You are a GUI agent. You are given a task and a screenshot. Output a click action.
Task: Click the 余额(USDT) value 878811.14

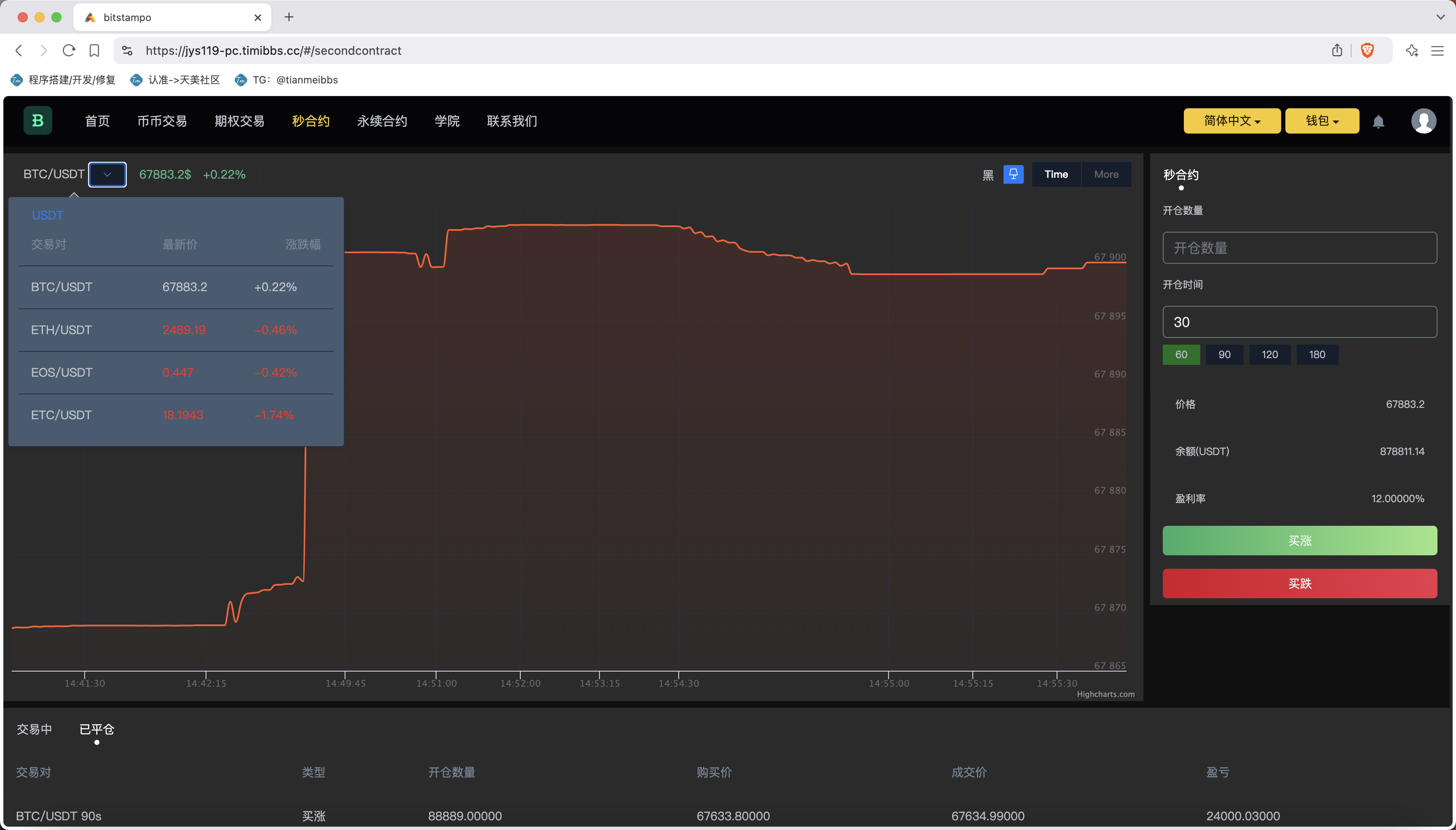pos(1402,452)
